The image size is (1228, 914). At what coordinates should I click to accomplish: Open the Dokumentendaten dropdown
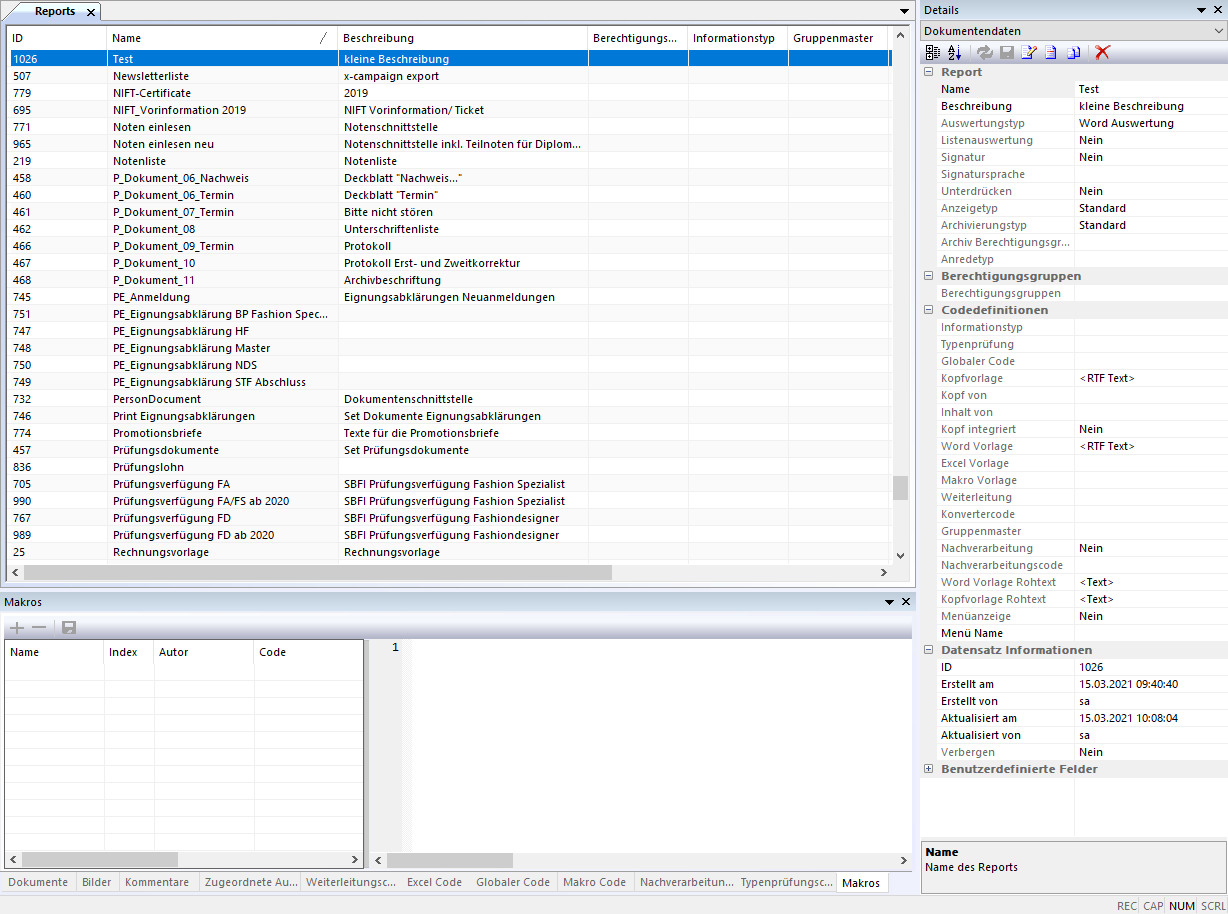(1217, 31)
